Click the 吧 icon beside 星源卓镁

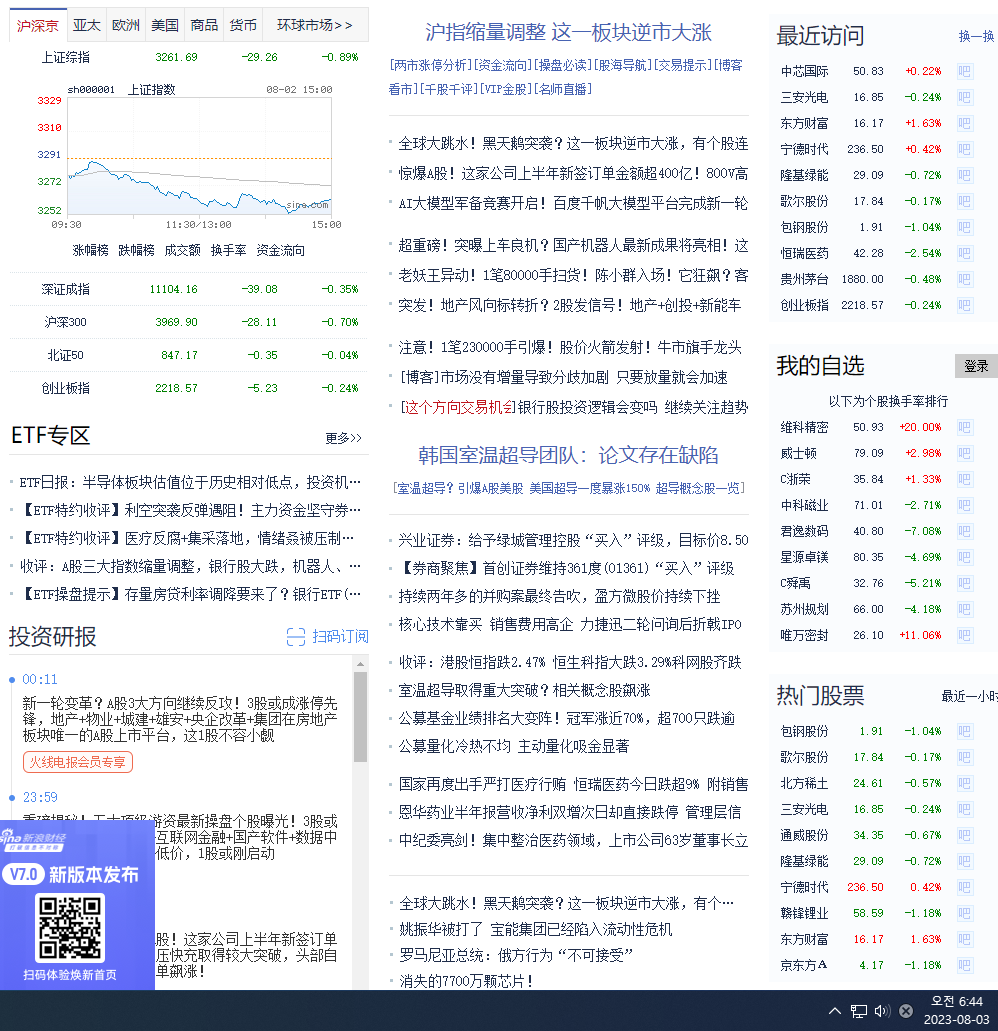[964, 558]
